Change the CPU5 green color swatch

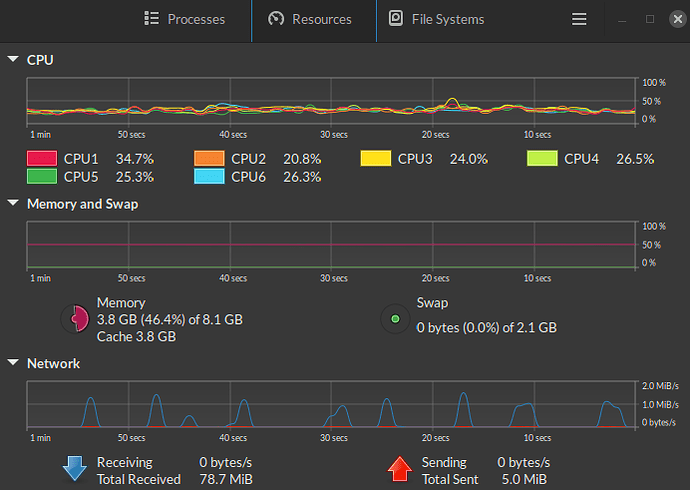(x=41, y=177)
